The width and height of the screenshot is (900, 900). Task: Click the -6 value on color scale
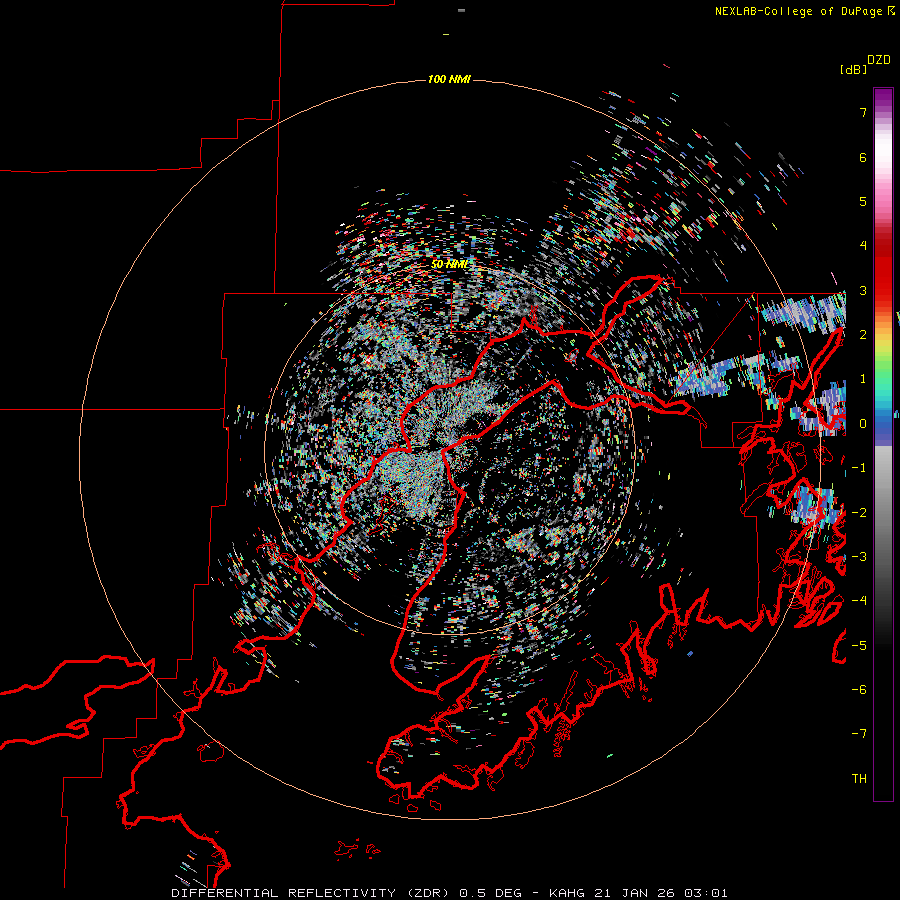click(x=859, y=690)
